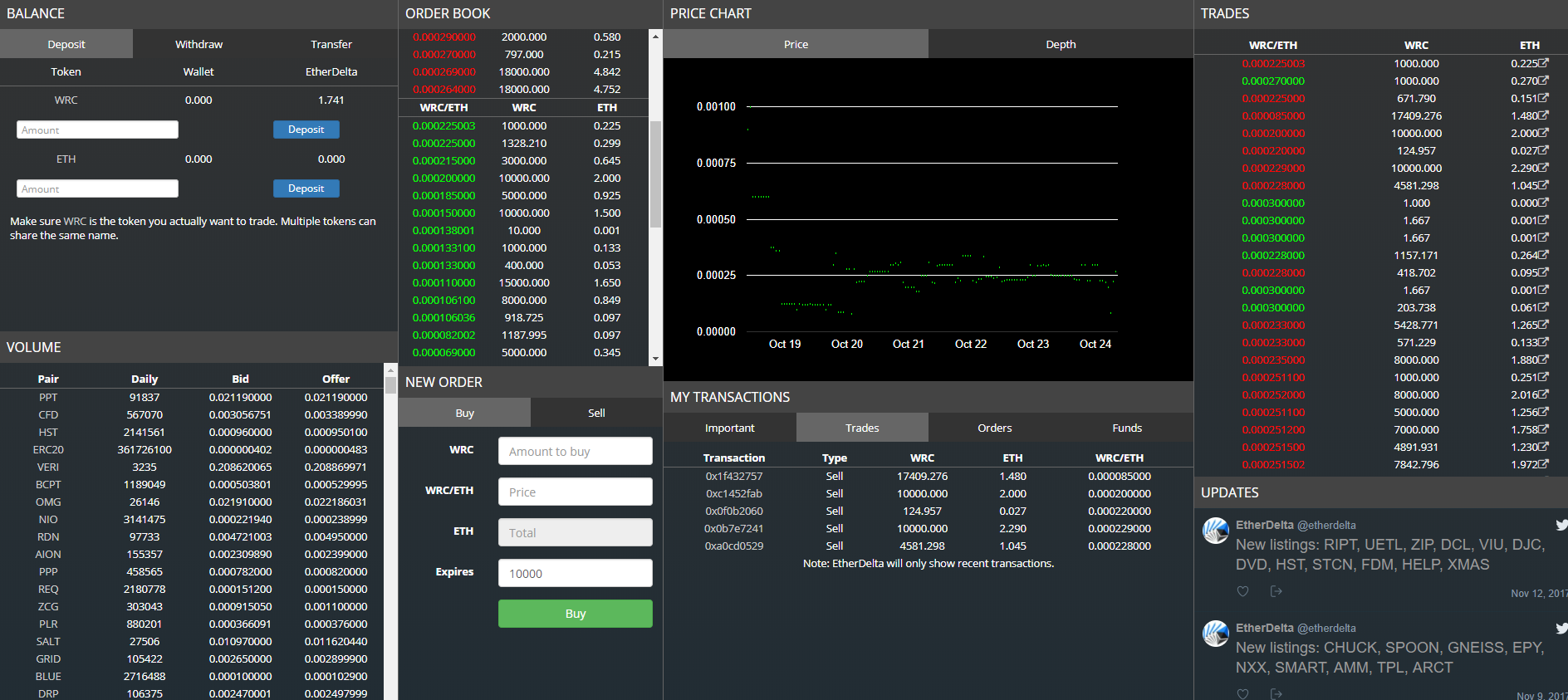1568x700 pixels.
Task: Open external link for the 2.290 ETH trade
Action: click(x=1543, y=168)
